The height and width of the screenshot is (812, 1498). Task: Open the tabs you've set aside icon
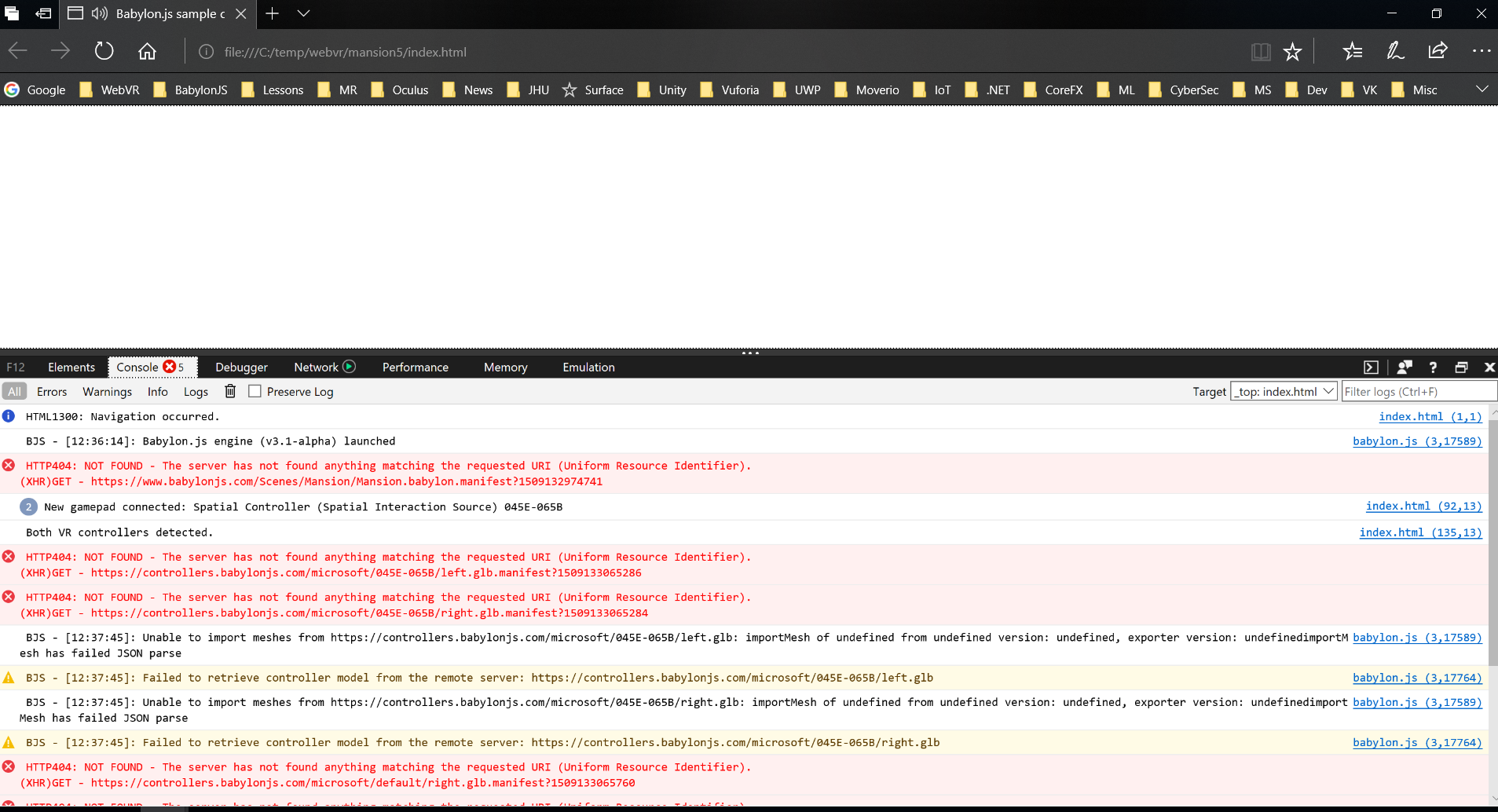[12, 13]
